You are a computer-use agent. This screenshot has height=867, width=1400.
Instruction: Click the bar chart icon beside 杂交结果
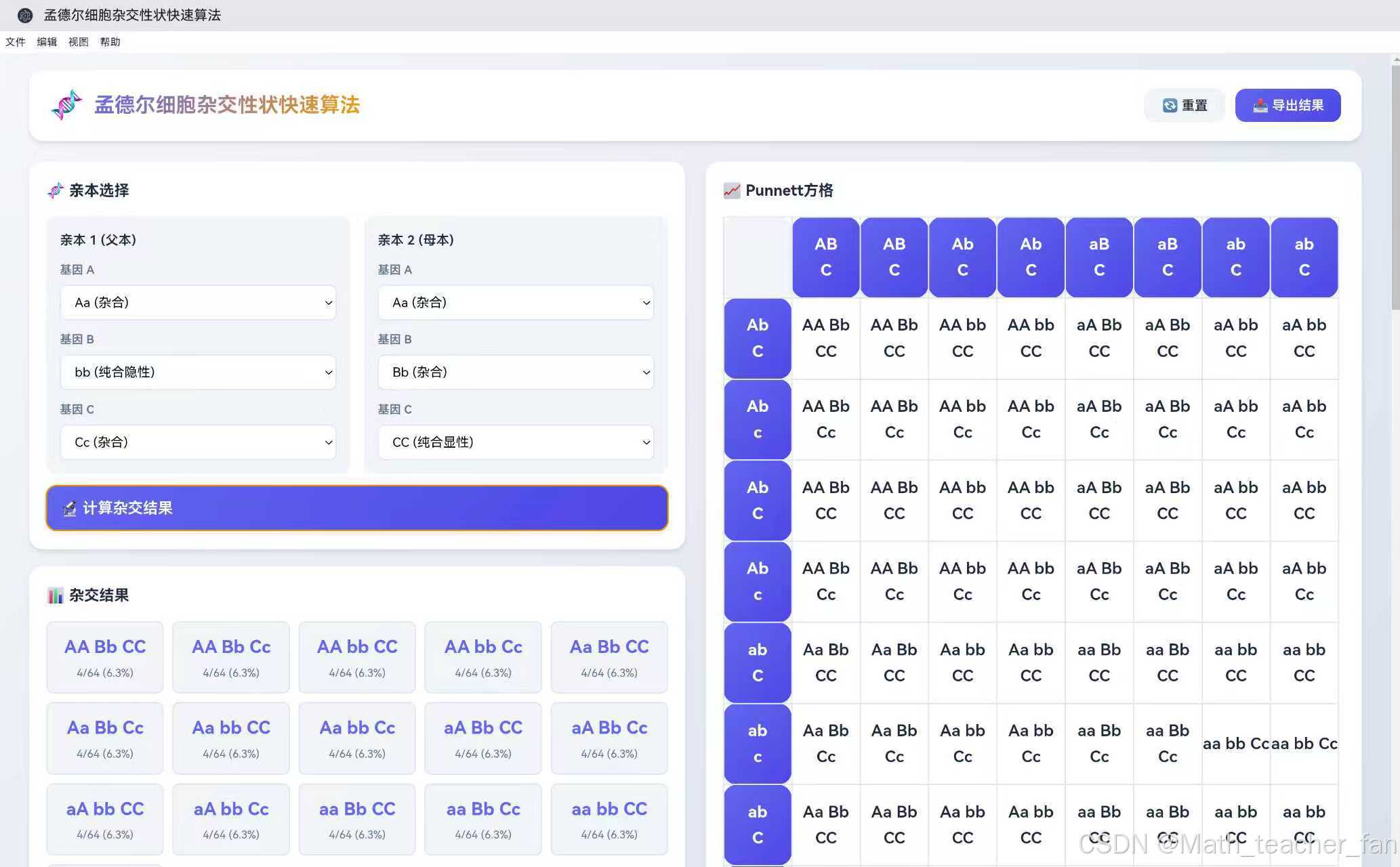tap(56, 595)
